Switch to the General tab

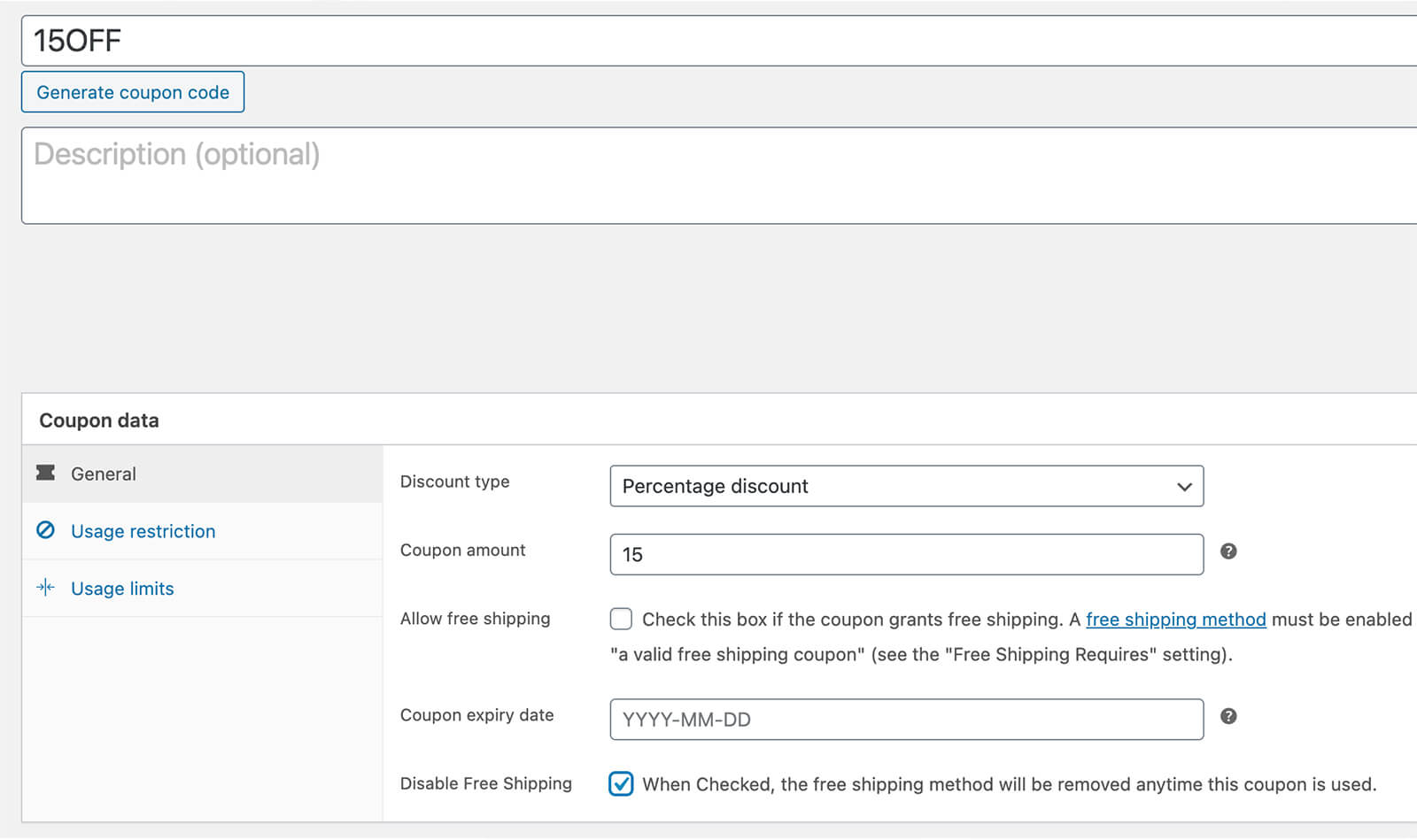(x=104, y=474)
